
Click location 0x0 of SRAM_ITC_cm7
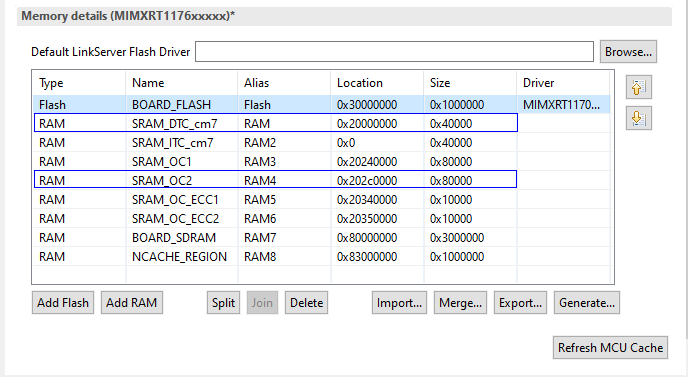point(346,143)
